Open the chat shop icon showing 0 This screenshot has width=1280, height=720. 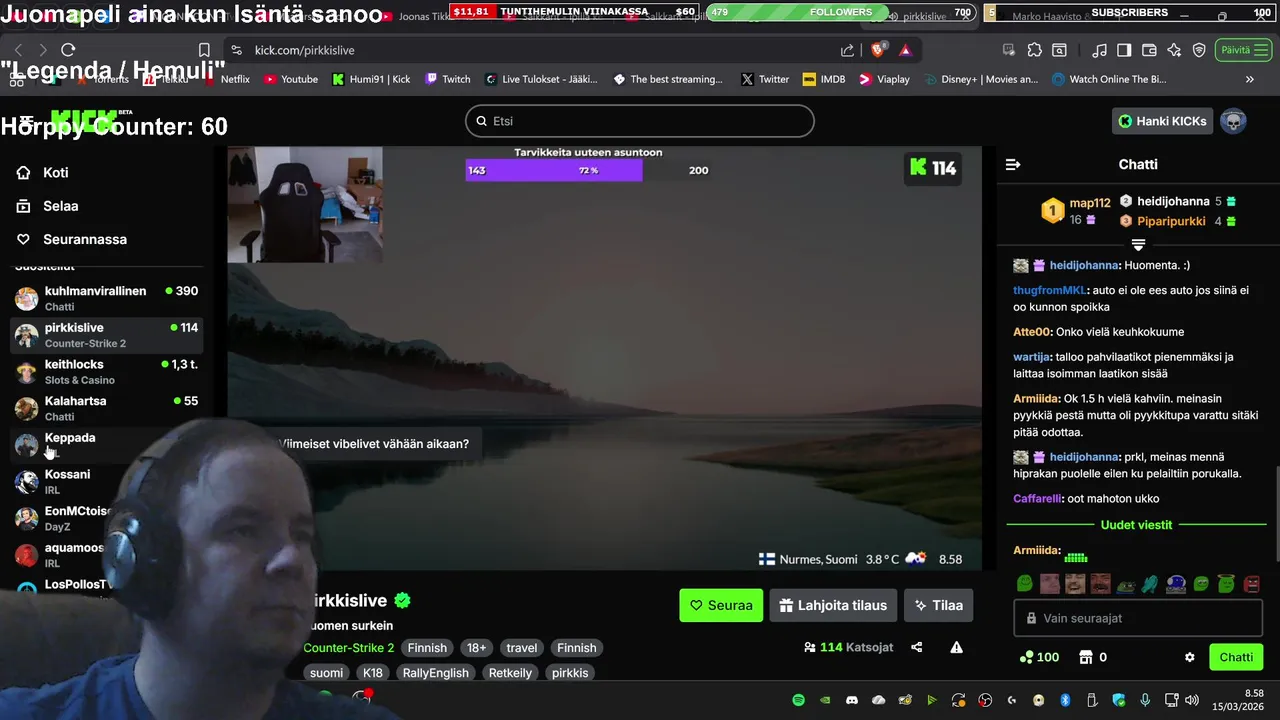(x=1092, y=657)
